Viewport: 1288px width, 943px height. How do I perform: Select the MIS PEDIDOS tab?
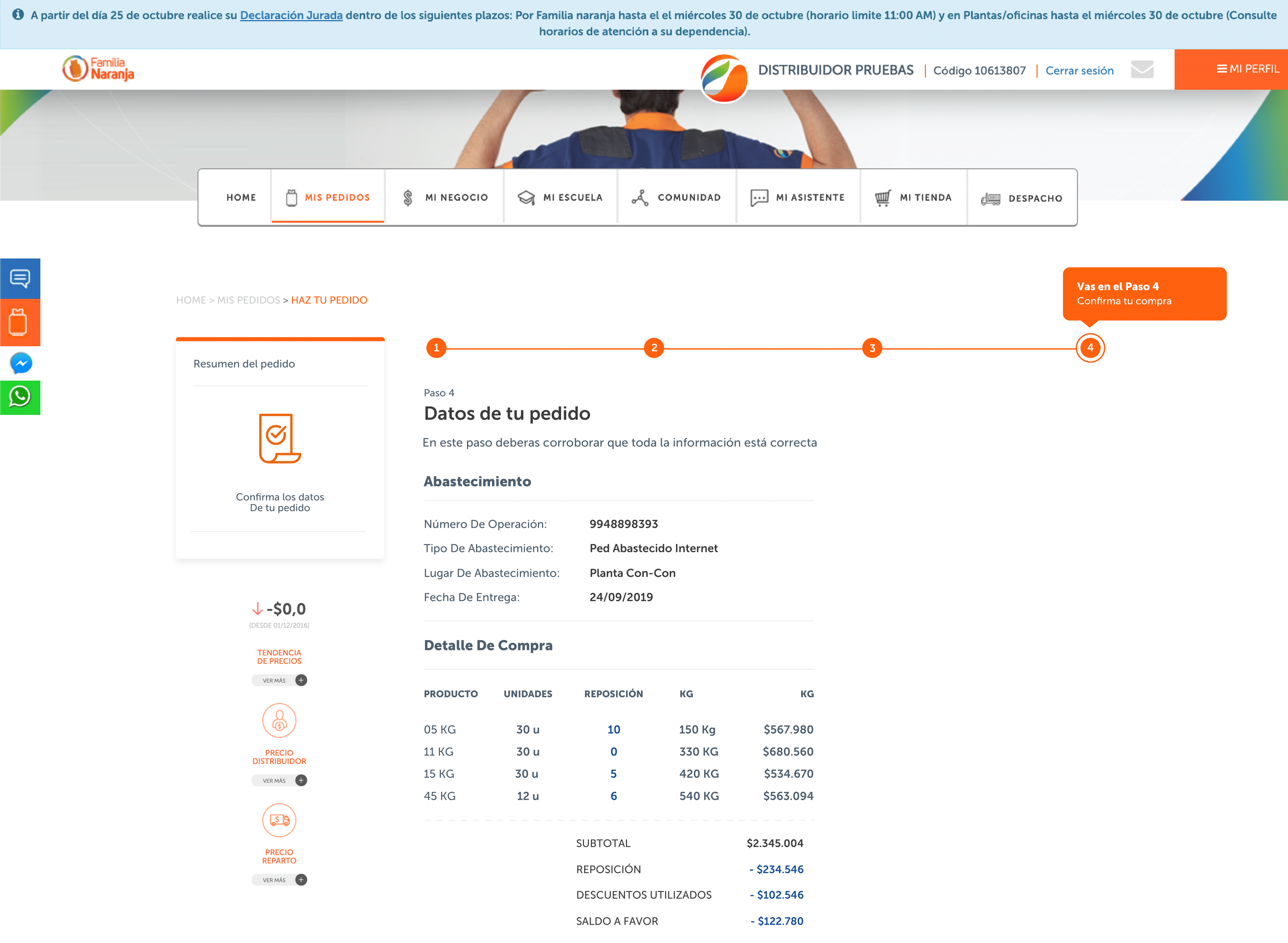[x=328, y=198]
